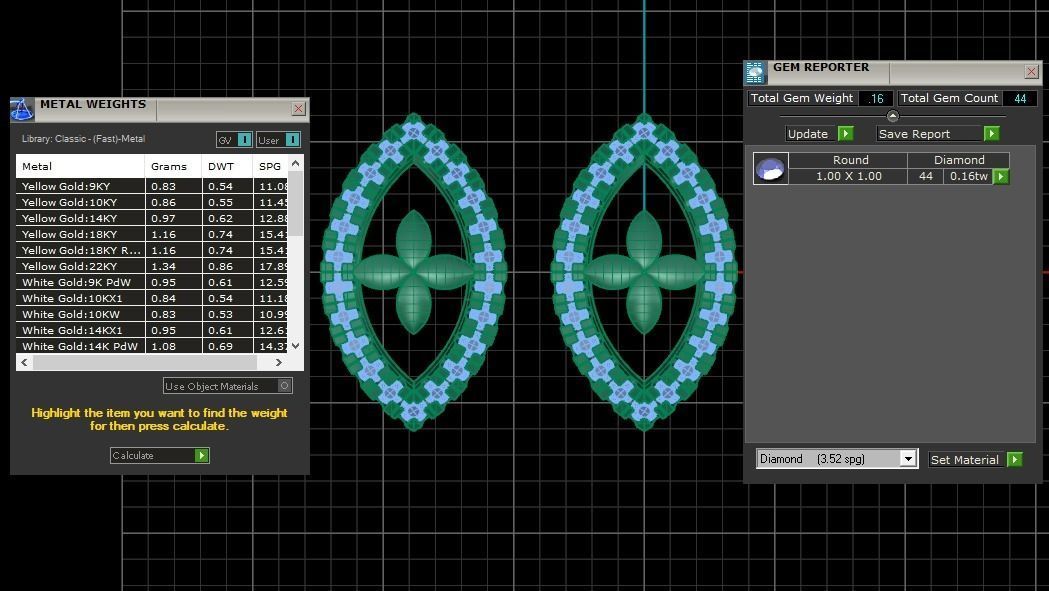Select the right earring model in viewport
Image resolution: width=1049 pixels, height=591 pixels.
tap(644, 272)
